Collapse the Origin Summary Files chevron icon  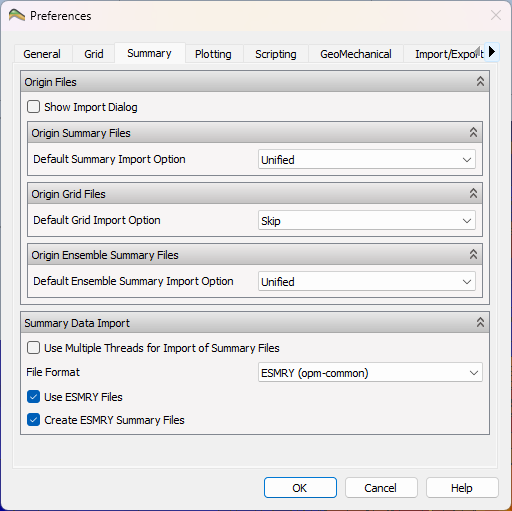click(473, 132)
